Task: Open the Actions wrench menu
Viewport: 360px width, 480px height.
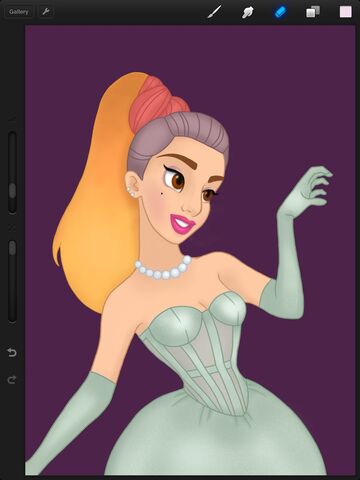Action: [x=46, y=12]
